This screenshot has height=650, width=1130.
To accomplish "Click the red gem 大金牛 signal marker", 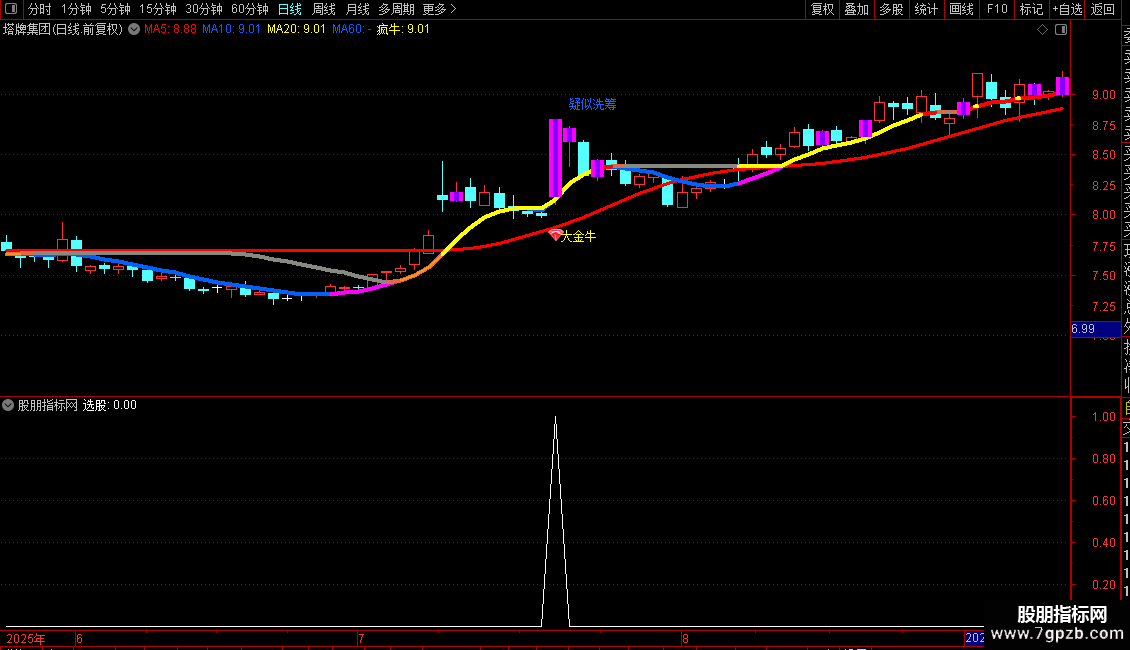I will coord(555,235).
